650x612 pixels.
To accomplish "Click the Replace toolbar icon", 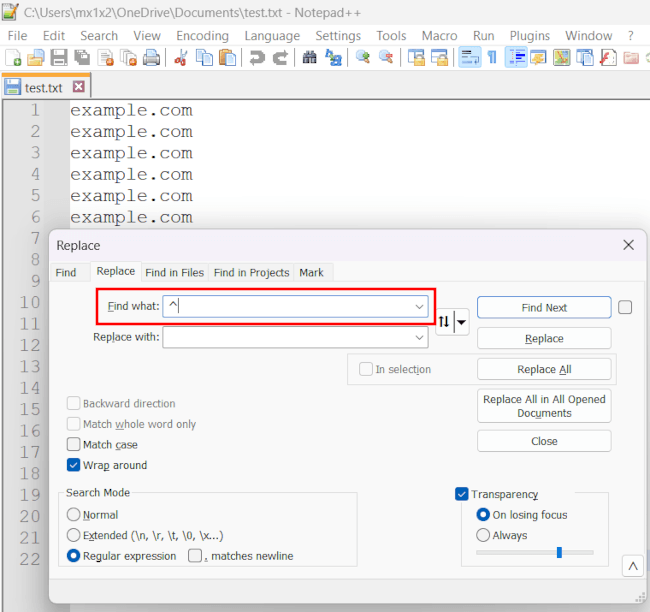I will pyautogui.click(x=333, y=58).
